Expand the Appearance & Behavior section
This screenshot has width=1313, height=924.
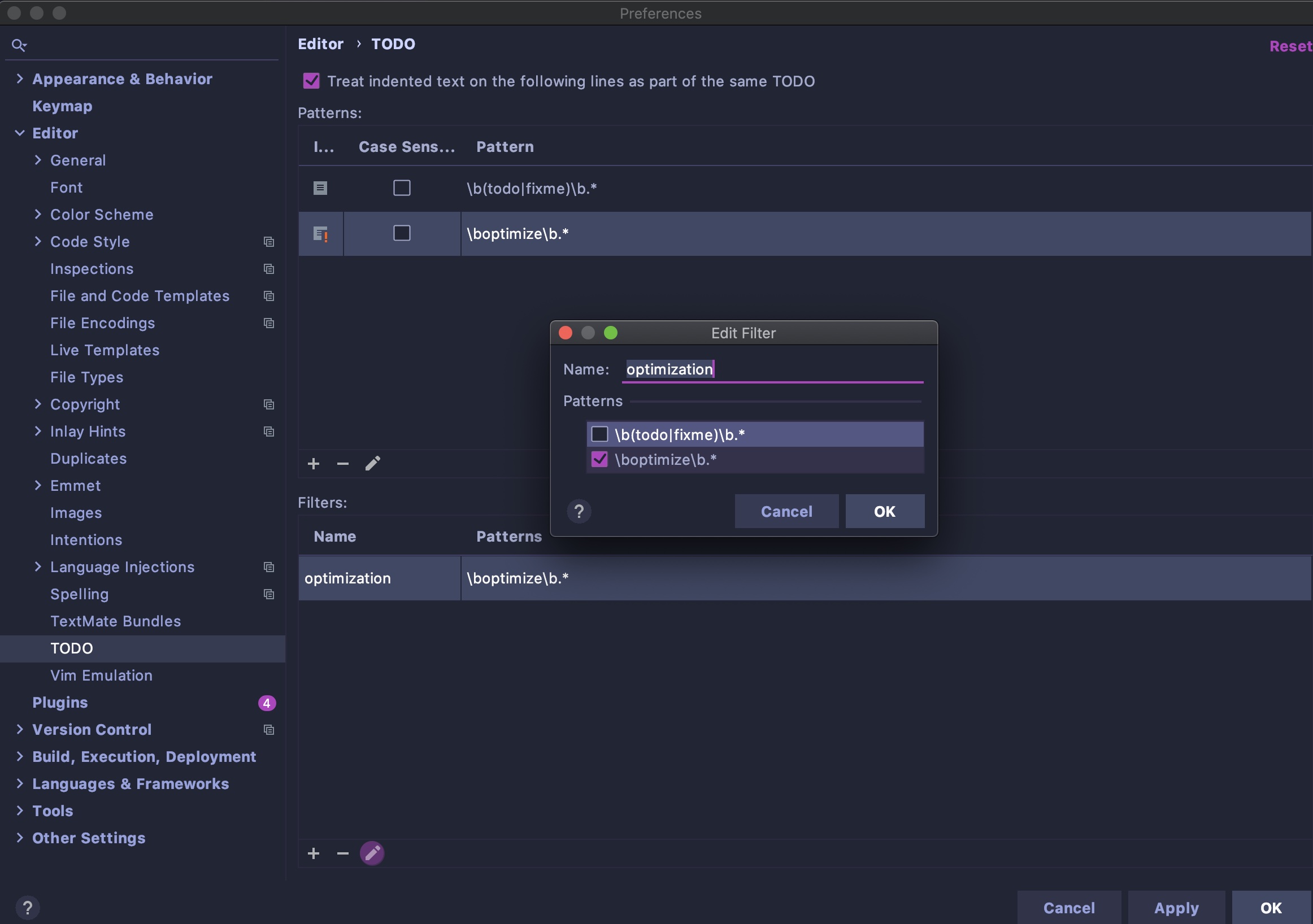point(20,79)
